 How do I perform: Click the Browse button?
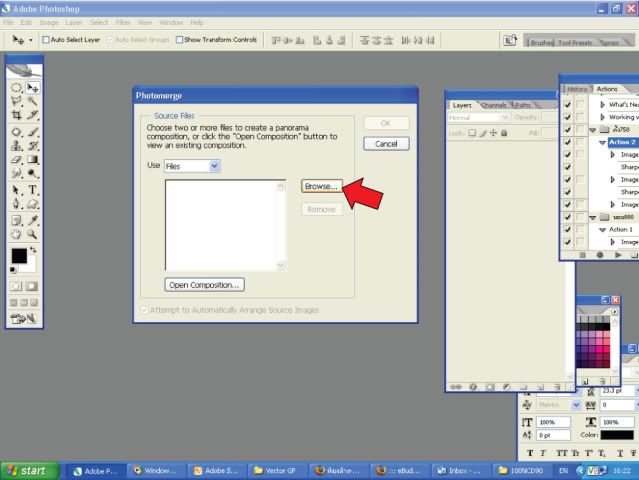(x=322, y=186)
